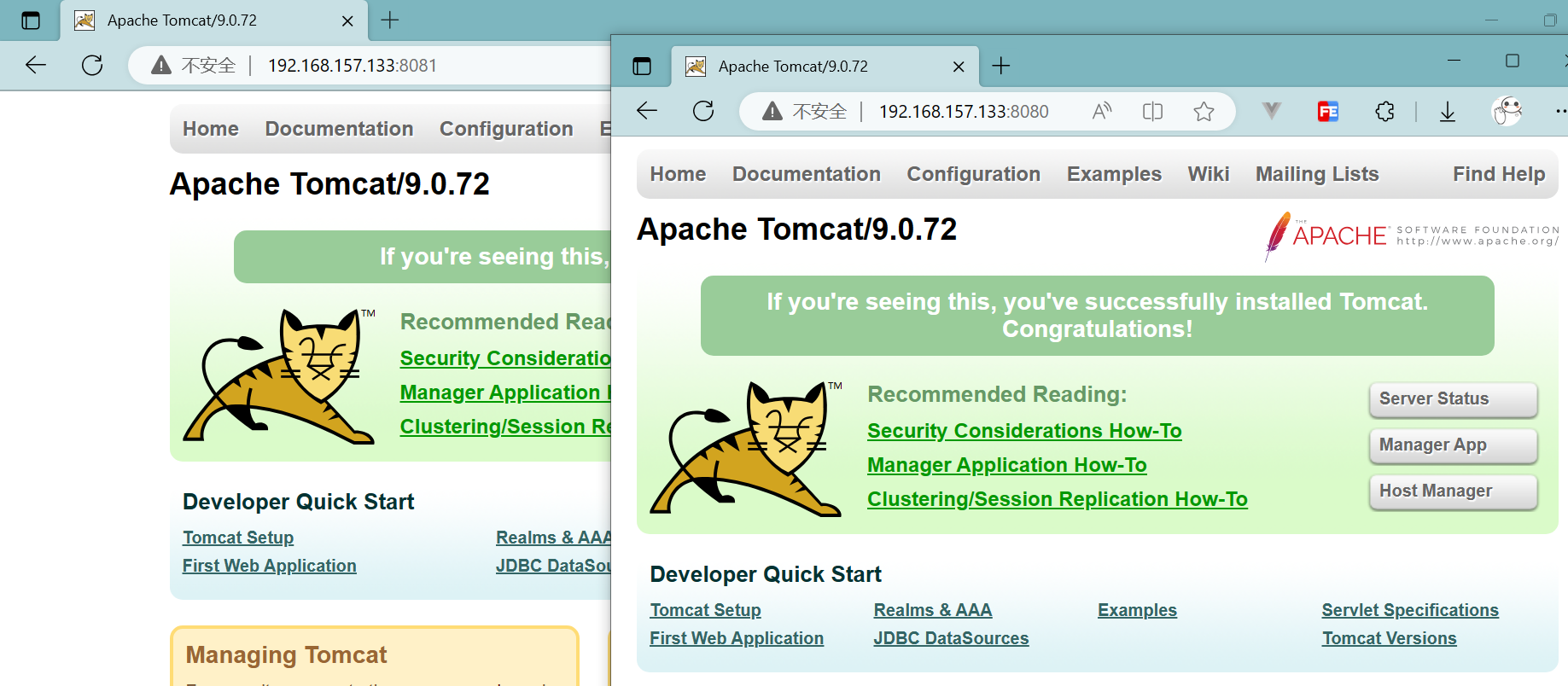The image size is (1568, 686).
Task: Click the Apache Tomcat/9.0.72 heading in front window
Action: pyautogui.click(x=797, y=230)
